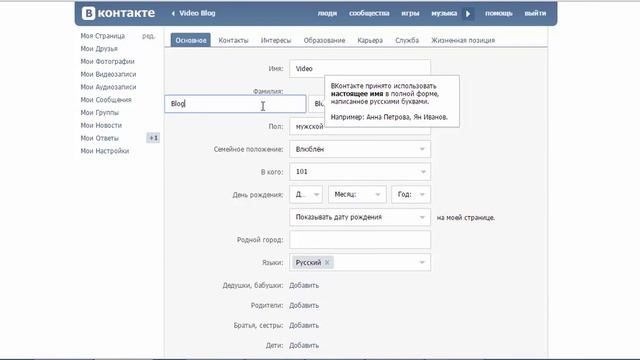640x360 pixels.
Task: Open the помощь header link
Action: tap(498, 13)
